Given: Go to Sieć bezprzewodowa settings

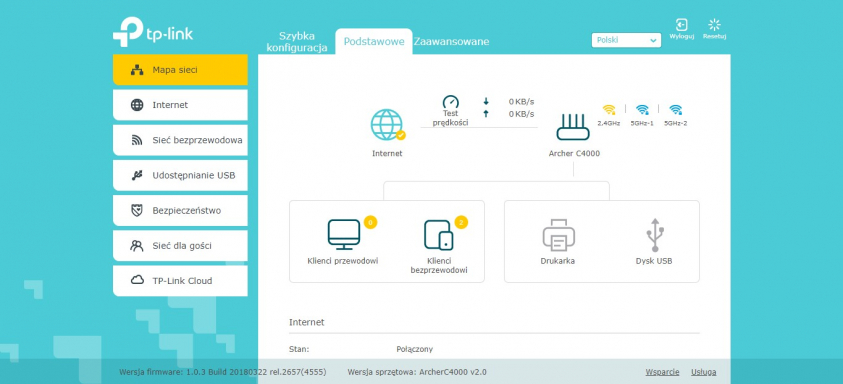Looking at the screenshot, I should [180, 140].
